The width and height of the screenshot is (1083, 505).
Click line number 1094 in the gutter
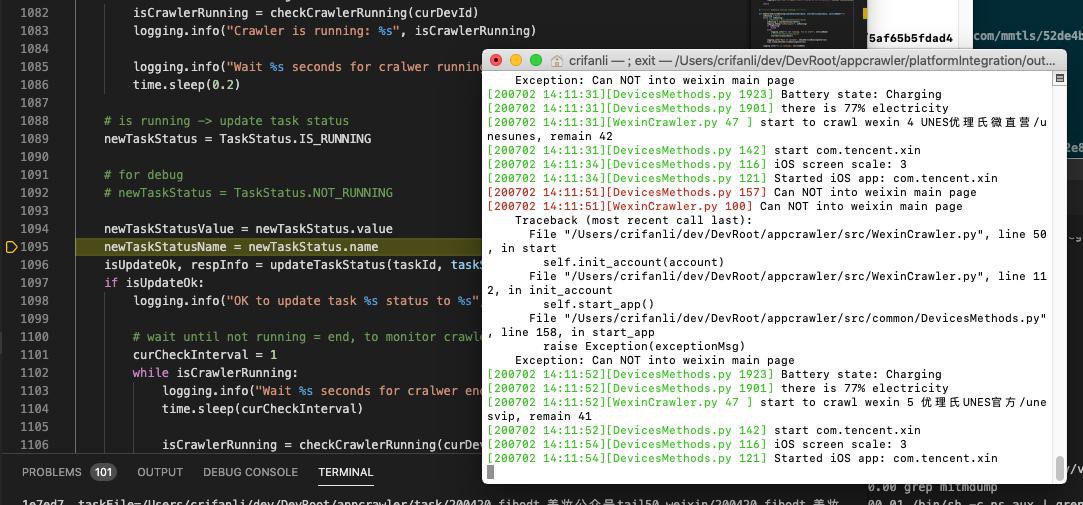35,229
